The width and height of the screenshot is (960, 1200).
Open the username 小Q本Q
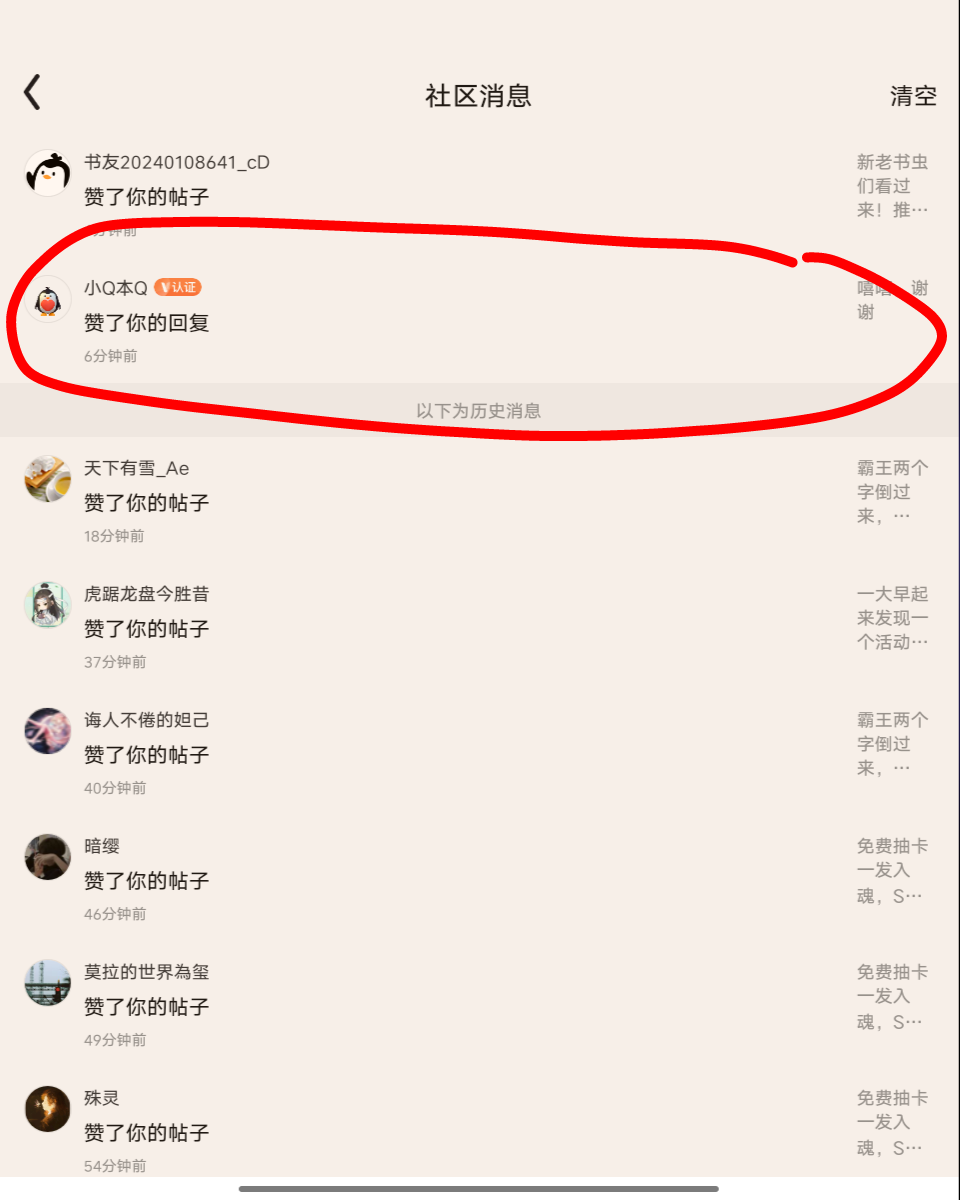pos(115,288)
